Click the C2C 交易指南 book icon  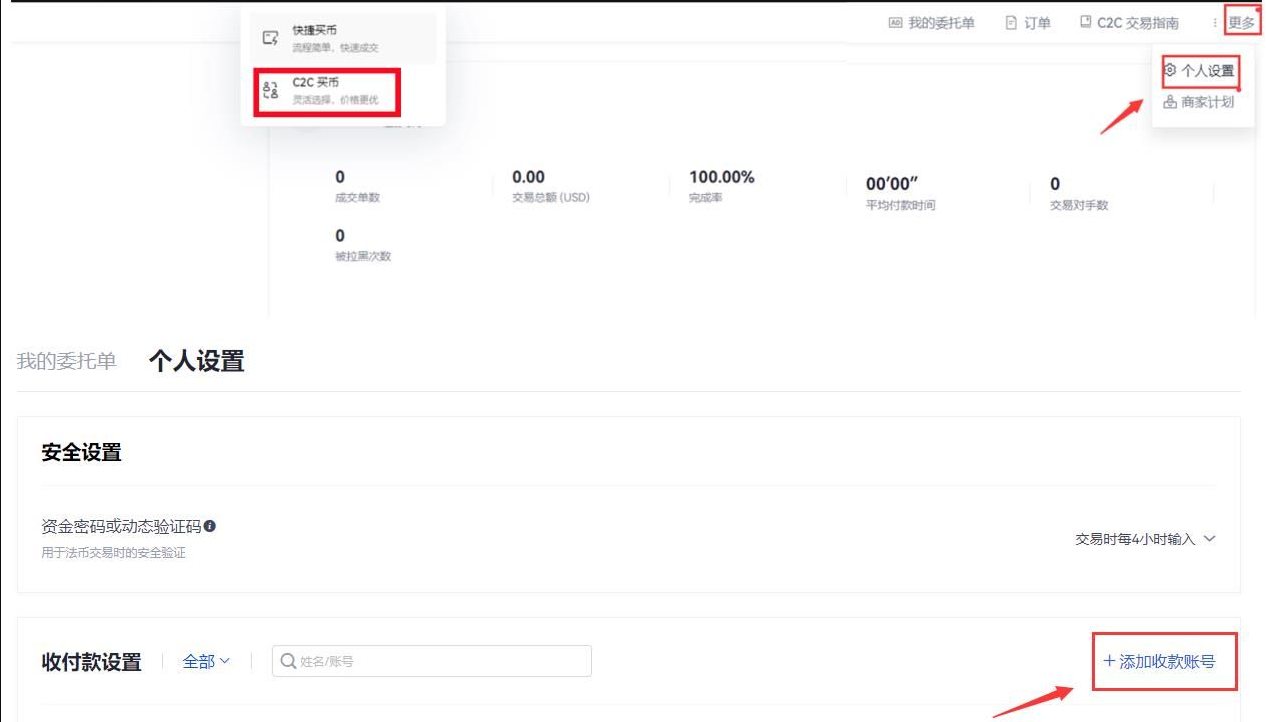pos(1086,23)
